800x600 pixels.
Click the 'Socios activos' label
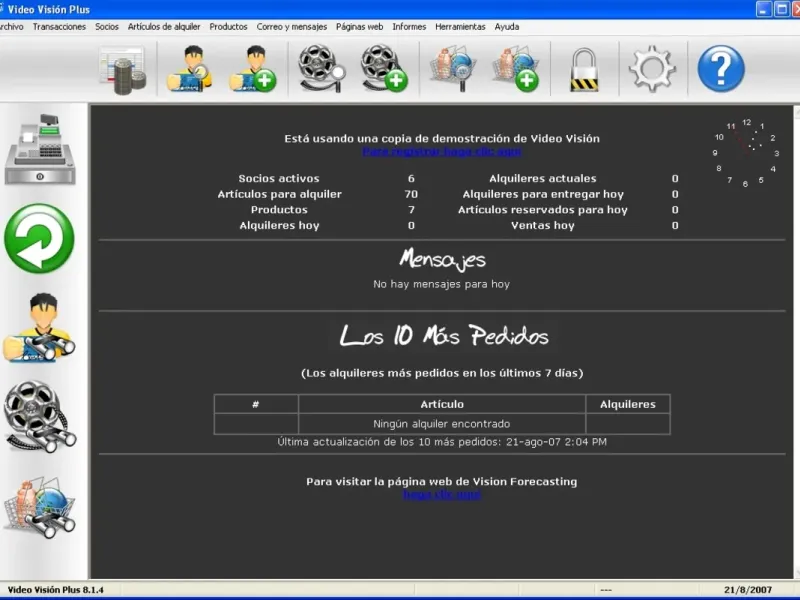(x=279, y=179)
